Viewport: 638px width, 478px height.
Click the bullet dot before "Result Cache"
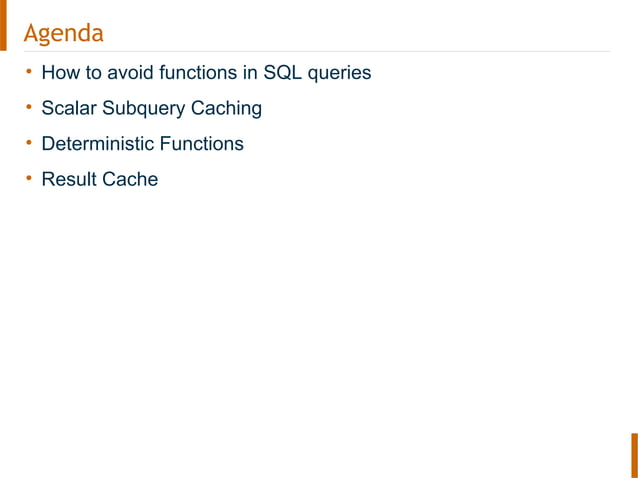click(x=30, y=179)
